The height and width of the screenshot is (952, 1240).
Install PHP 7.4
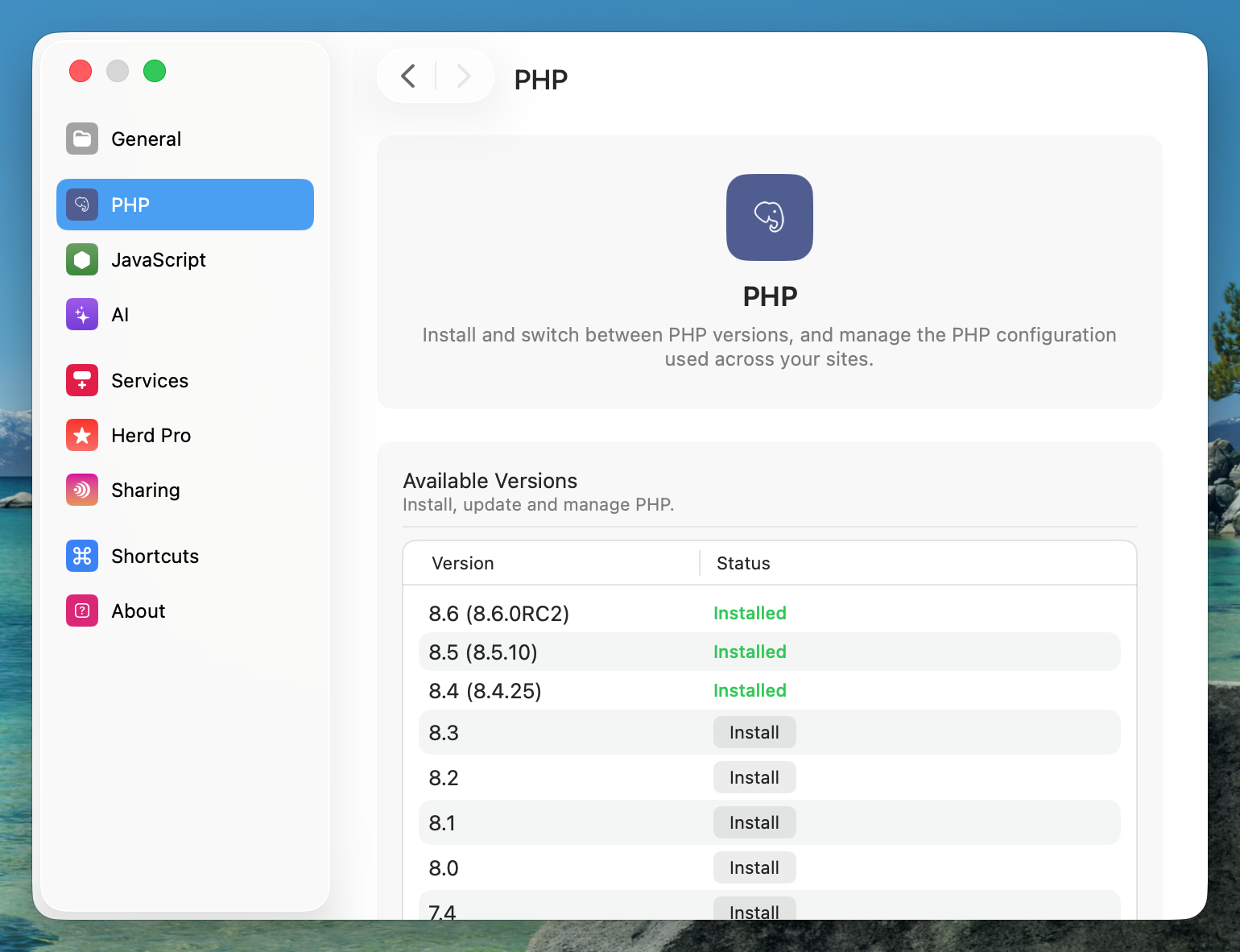click(754, 909)
